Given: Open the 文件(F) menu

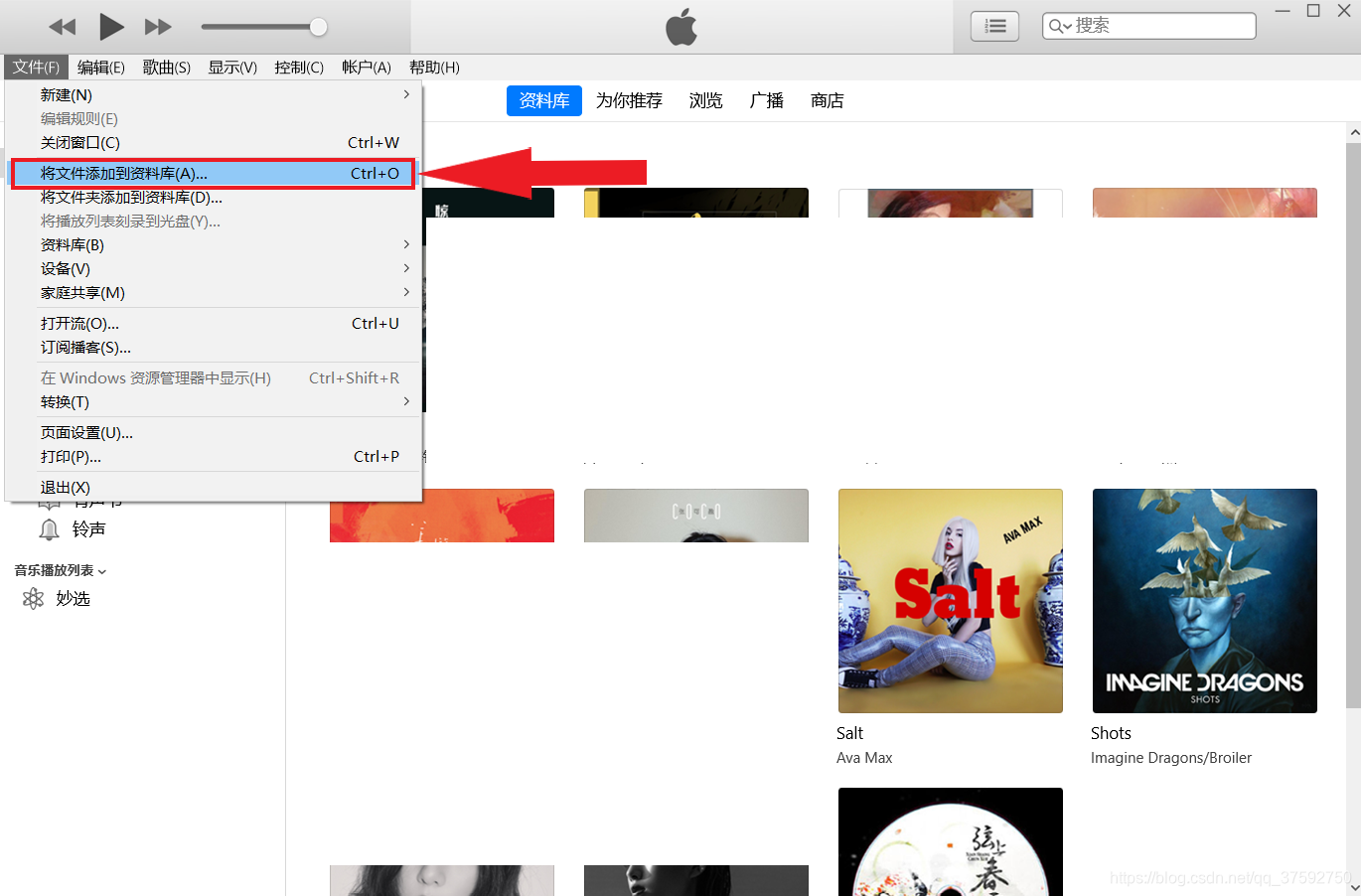Looking at the screenshot, I should pyautogui.click(x=36, y=67).
